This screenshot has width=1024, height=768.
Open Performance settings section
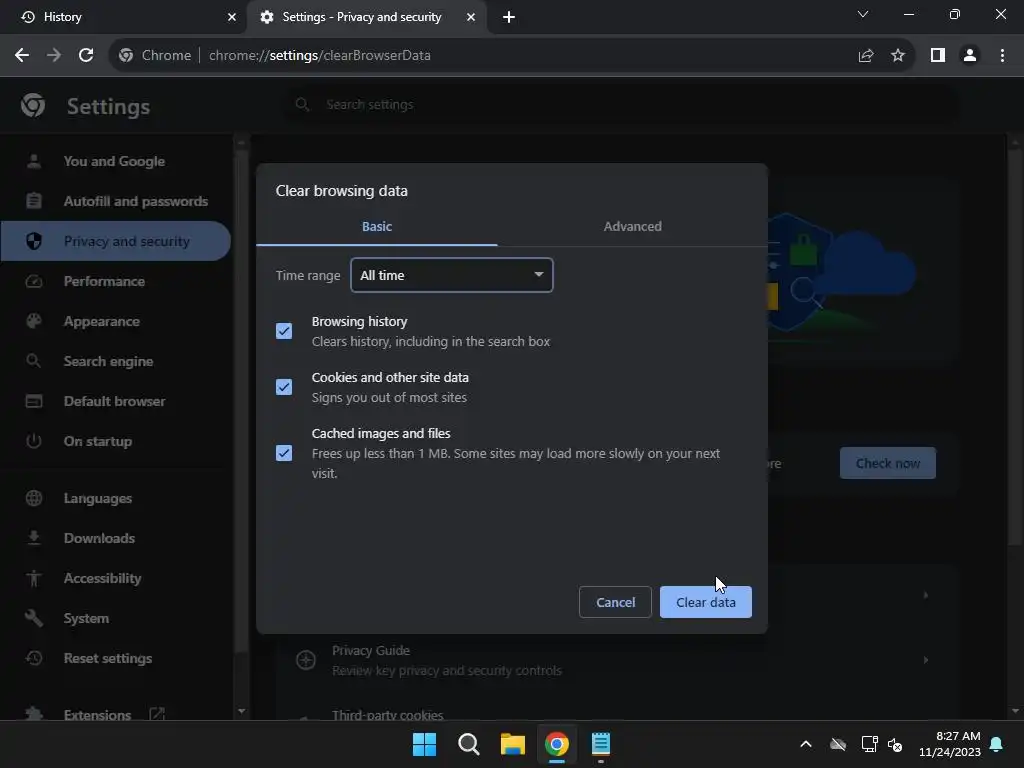[115, 281]
